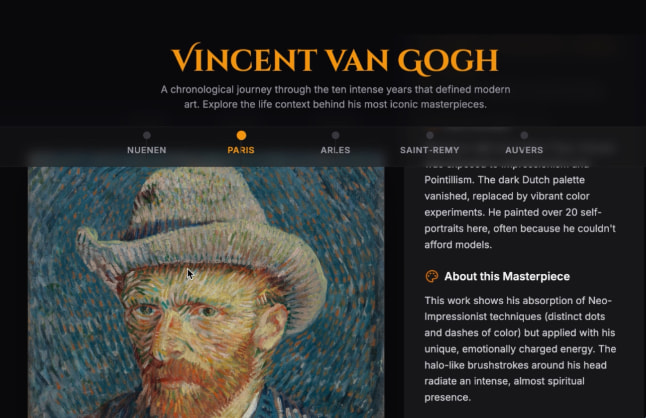Select the timeline dot above Arles
646x418 pixels.
pos(335,135)
